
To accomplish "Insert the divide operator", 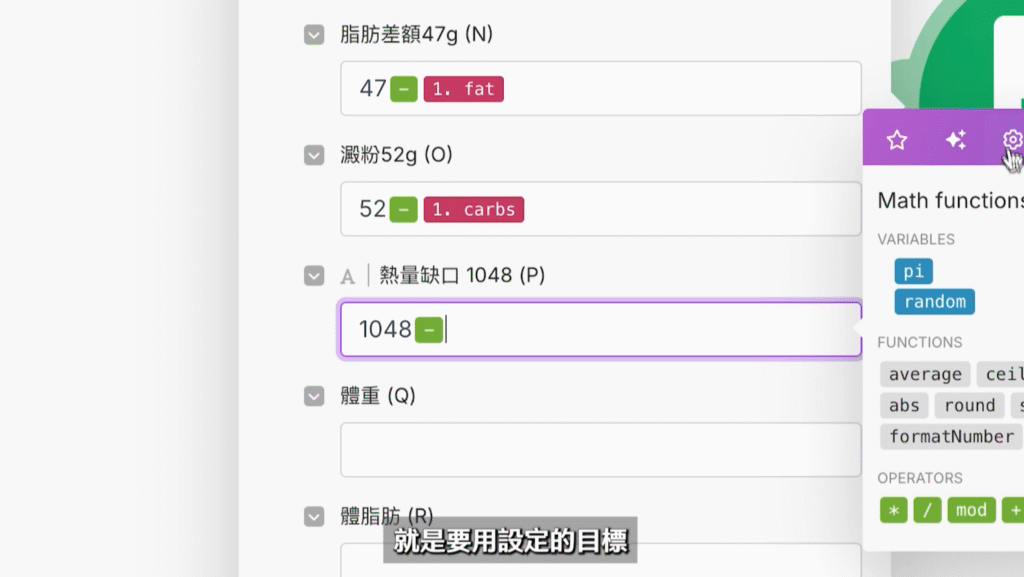I will tap(927, 510).
